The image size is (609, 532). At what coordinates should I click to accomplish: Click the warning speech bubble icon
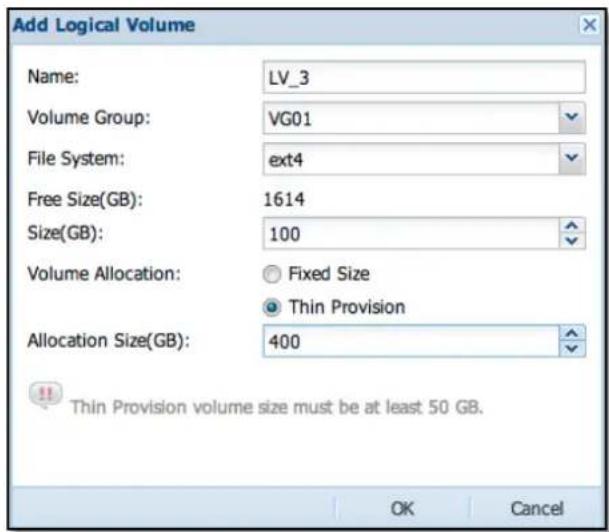pos(45,395)
